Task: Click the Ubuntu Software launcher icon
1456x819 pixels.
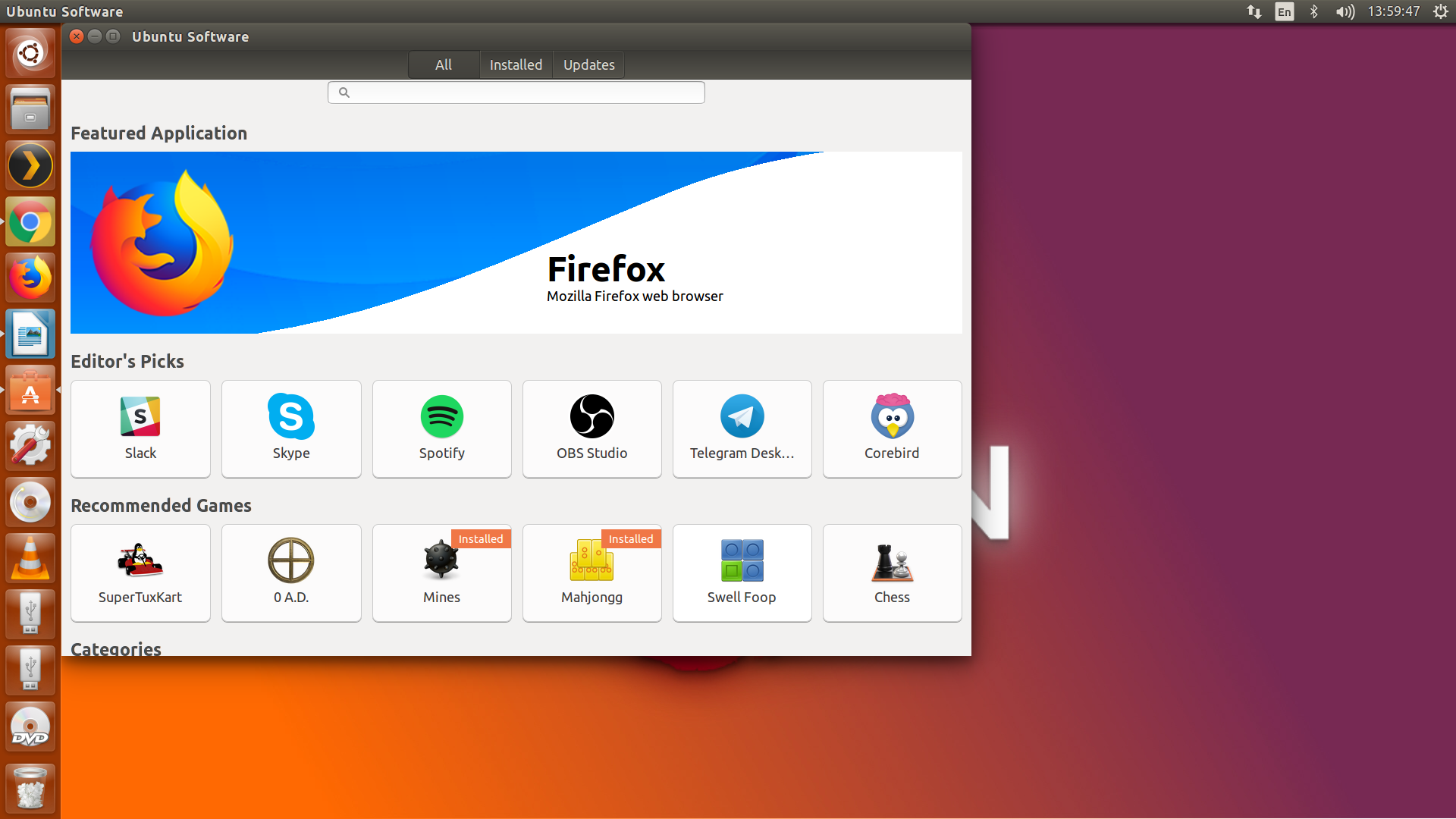Action: tap(30, 390)
